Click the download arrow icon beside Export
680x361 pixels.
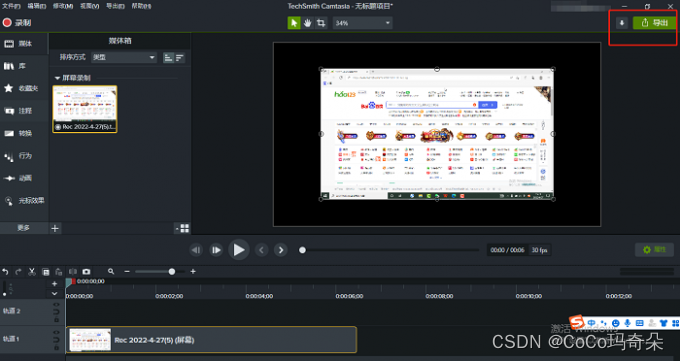[622, 23]
